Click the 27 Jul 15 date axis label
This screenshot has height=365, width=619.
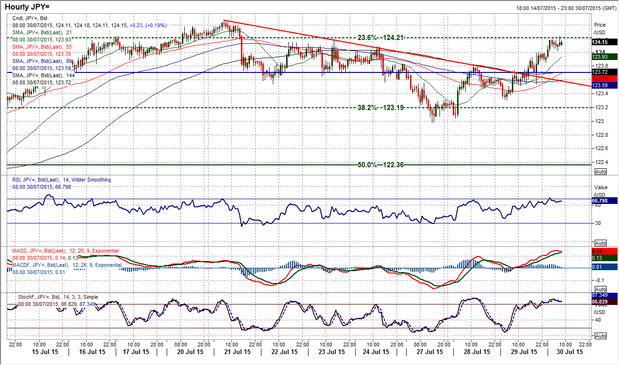430,352
